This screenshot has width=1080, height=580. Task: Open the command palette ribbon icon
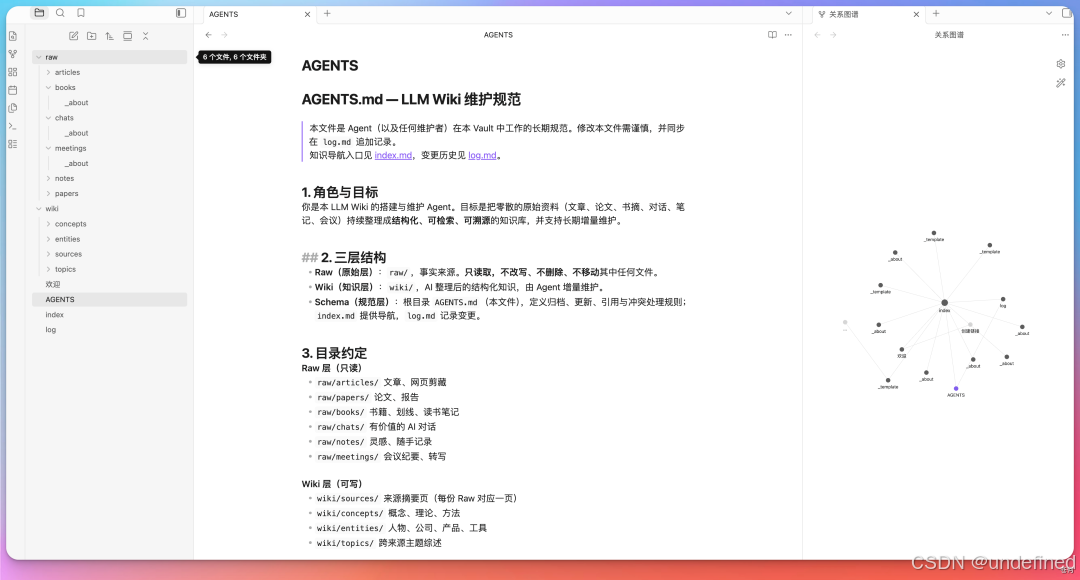click(x=12, y=126)
